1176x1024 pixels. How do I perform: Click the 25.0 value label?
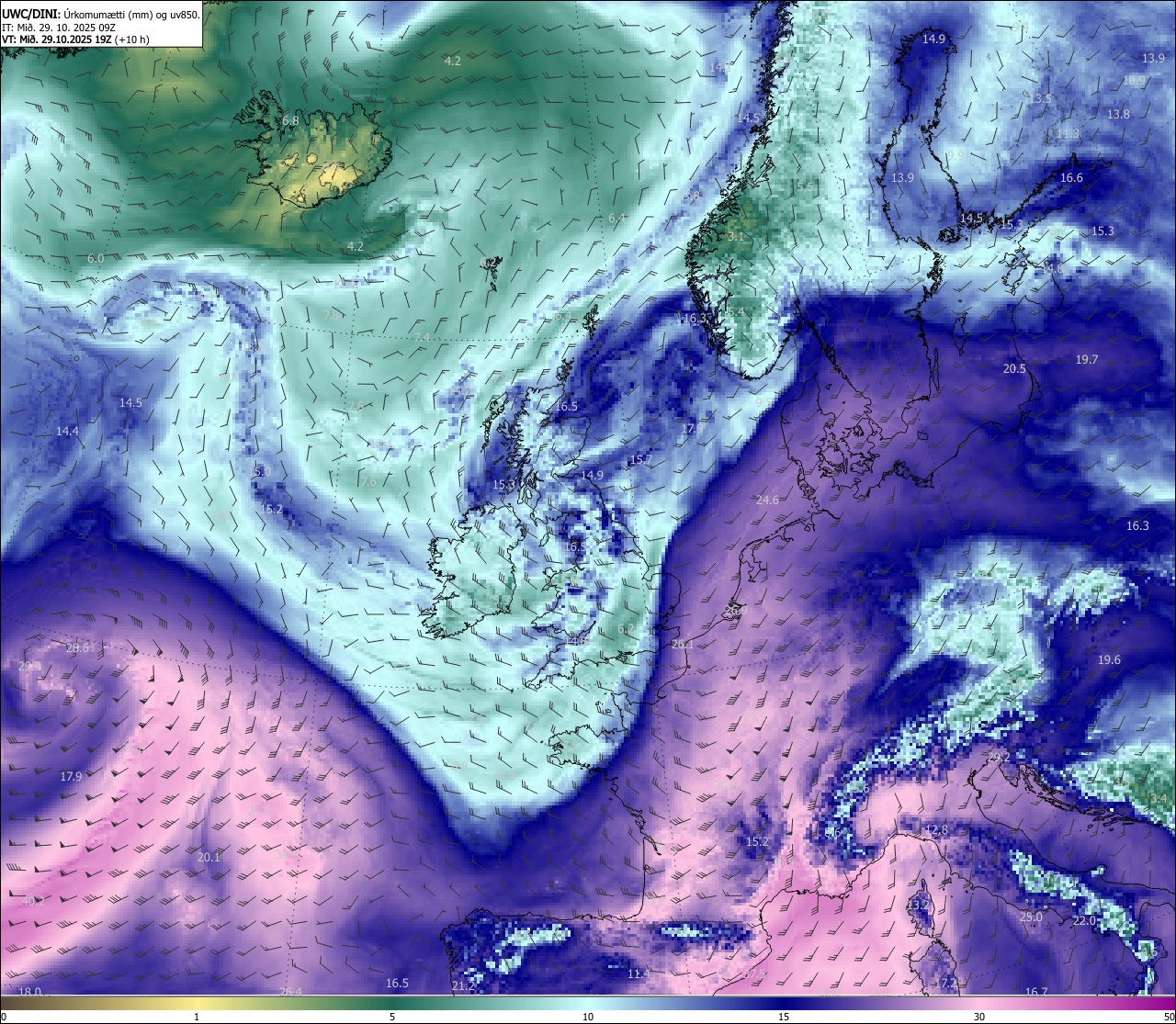click(x=1031, y=917)
